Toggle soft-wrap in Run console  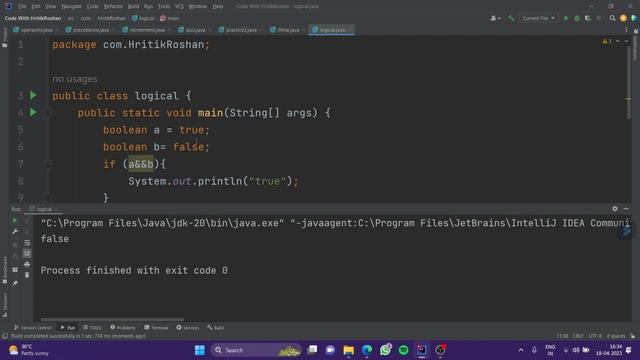[27, 242]
